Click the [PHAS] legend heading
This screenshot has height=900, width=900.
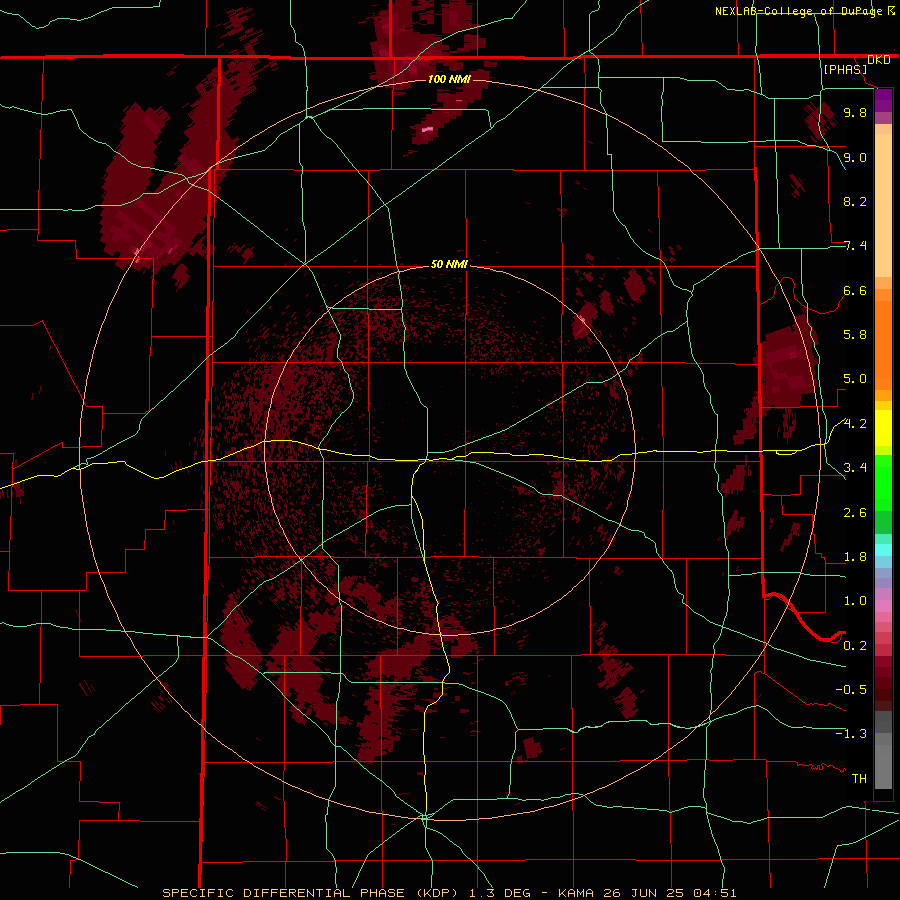pos(845,69)
